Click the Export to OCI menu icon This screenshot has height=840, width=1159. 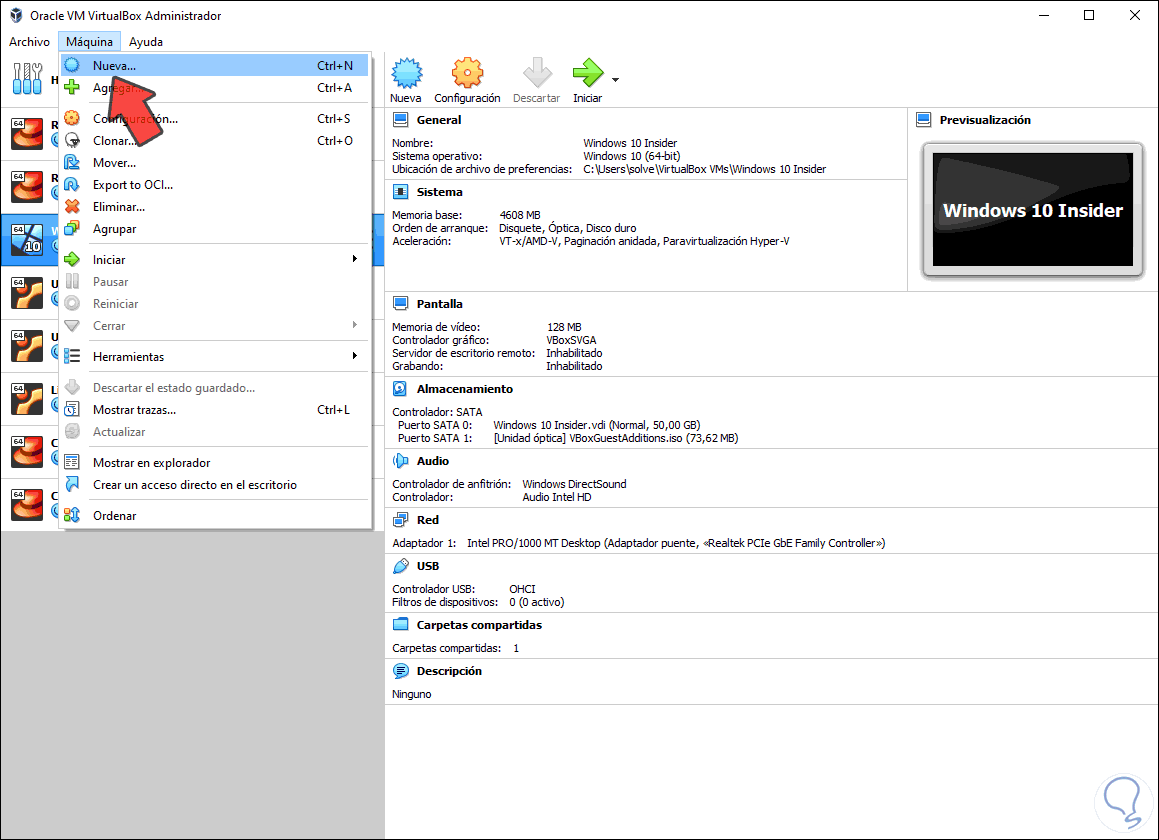pos(72,185)
